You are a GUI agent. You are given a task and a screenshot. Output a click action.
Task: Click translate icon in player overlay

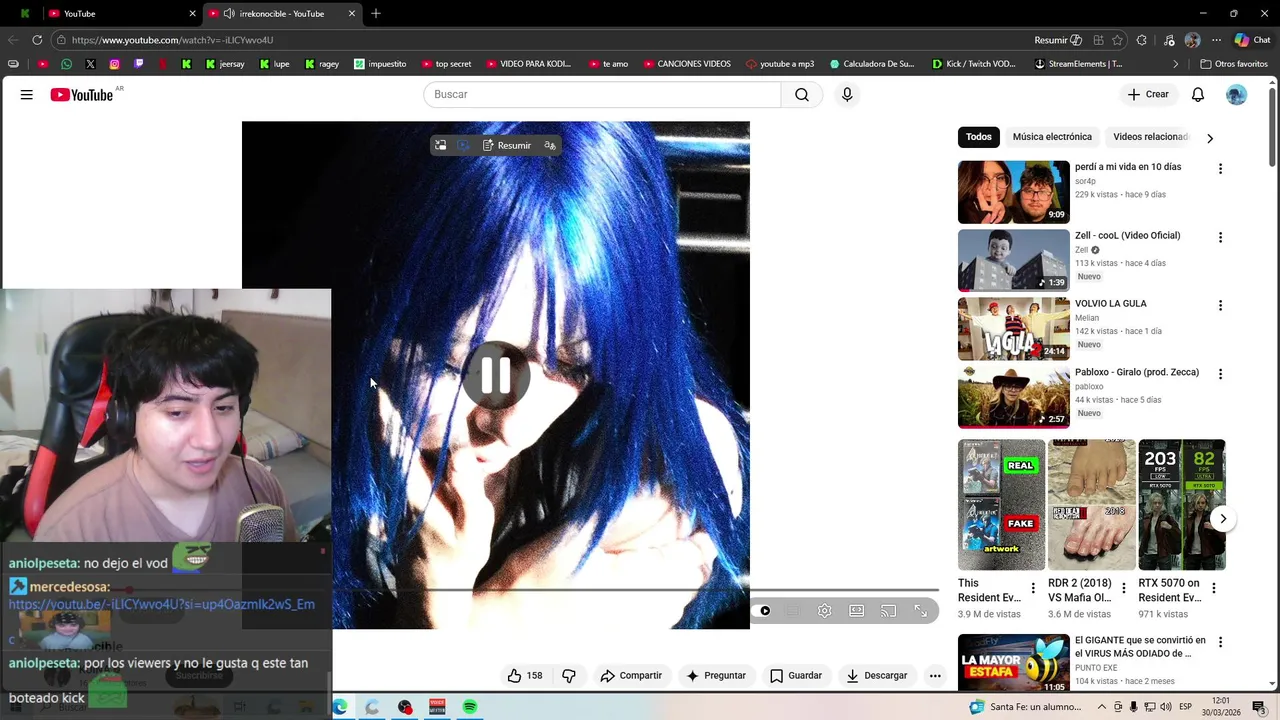[550, 146]
